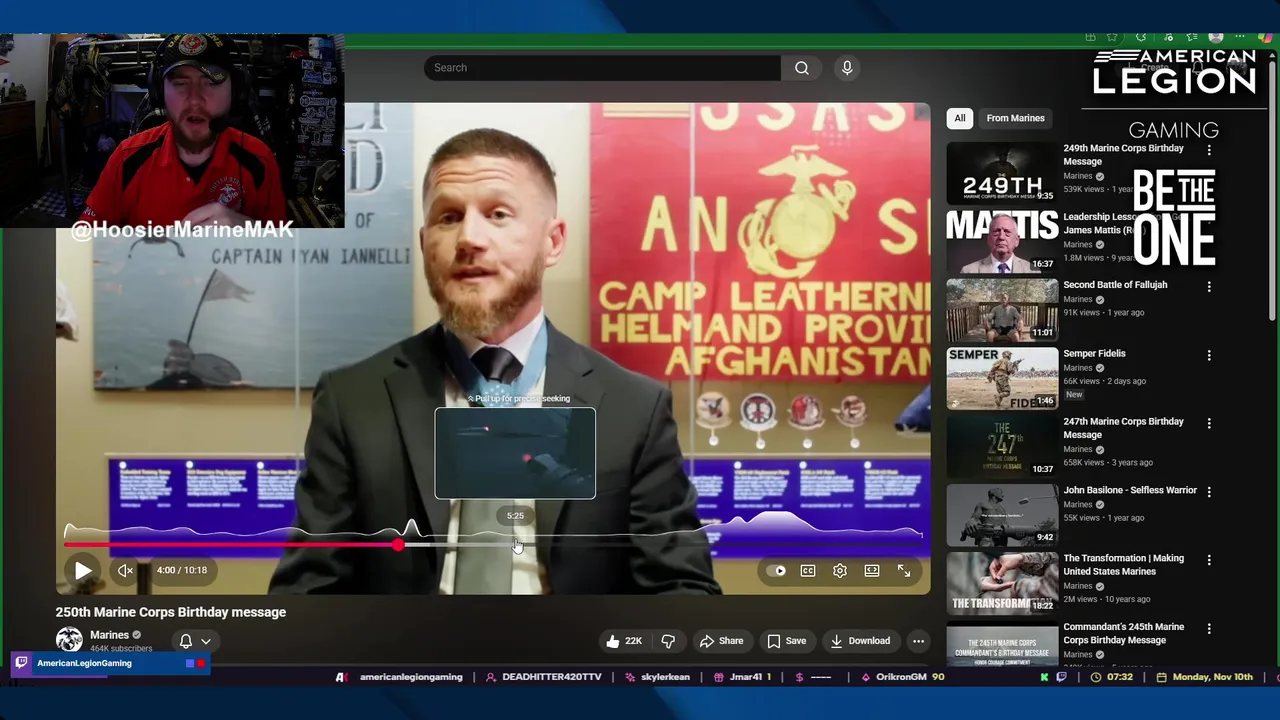Switch the player to theater mode

[872, 571]
